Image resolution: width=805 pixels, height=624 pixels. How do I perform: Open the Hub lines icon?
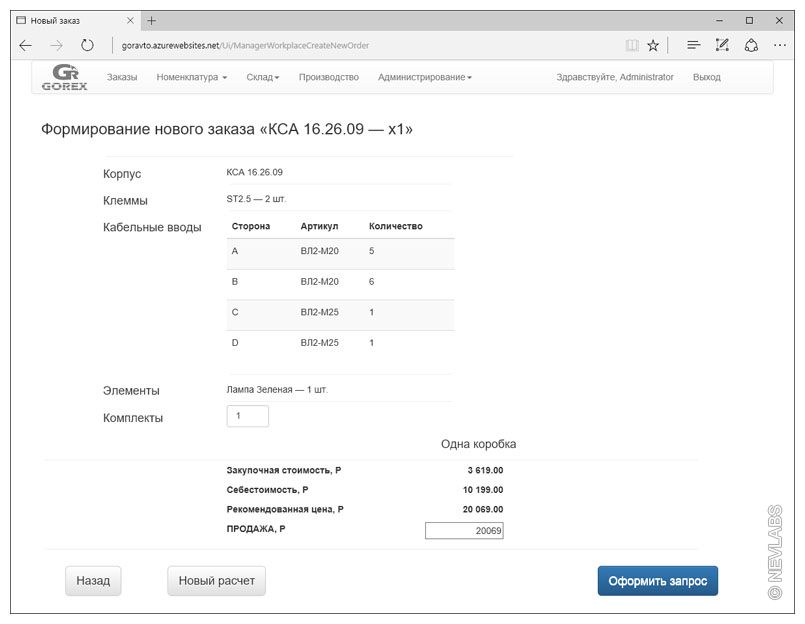[x=693, y=45]
